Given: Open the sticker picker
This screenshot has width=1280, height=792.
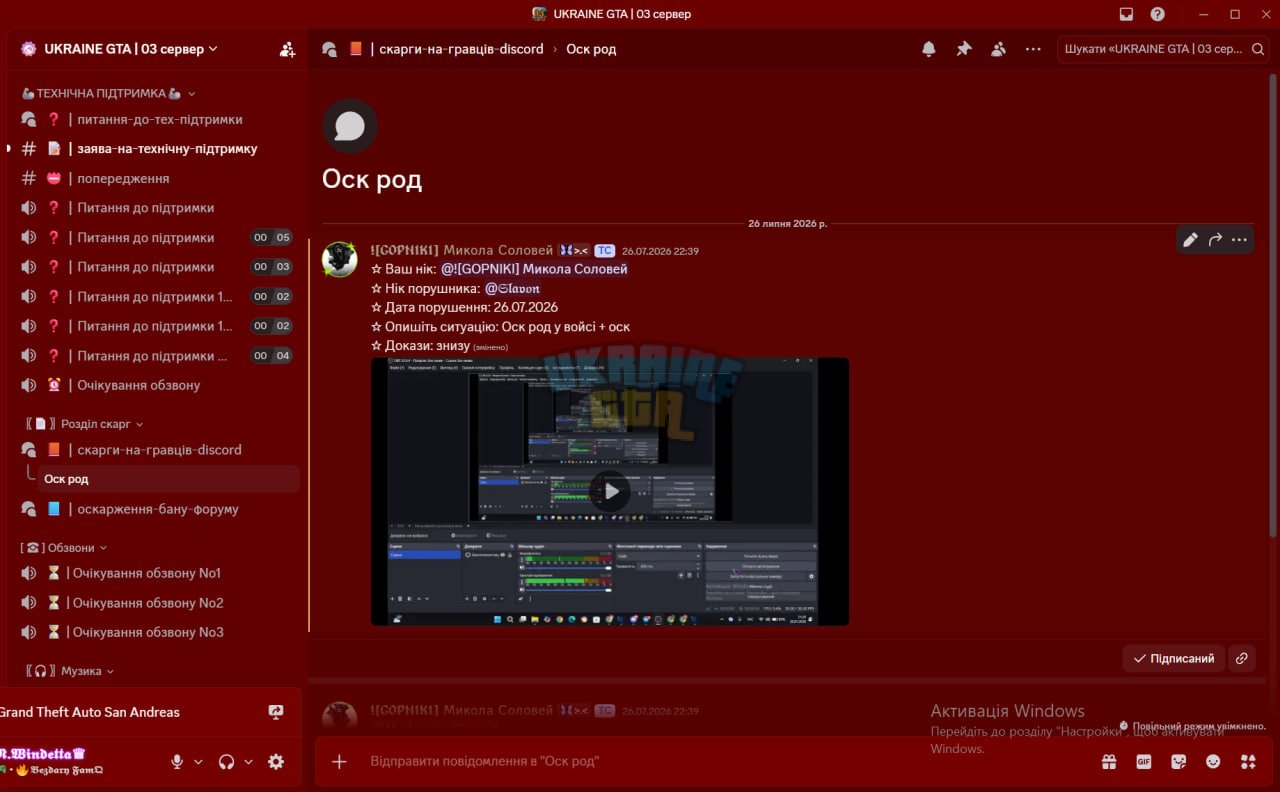Looking at the screenshot, I should 1179,762.
